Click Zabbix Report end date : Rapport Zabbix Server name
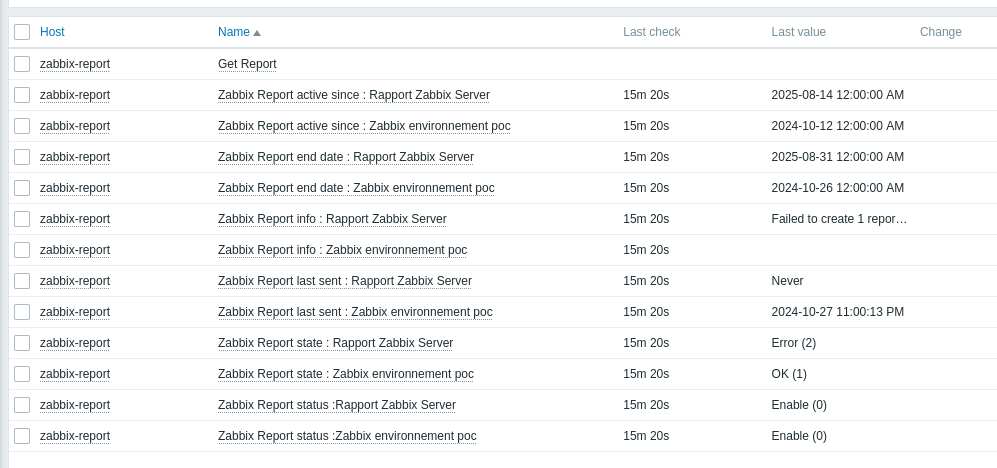This screenshot has width=997, height=468. click(346, 157)
